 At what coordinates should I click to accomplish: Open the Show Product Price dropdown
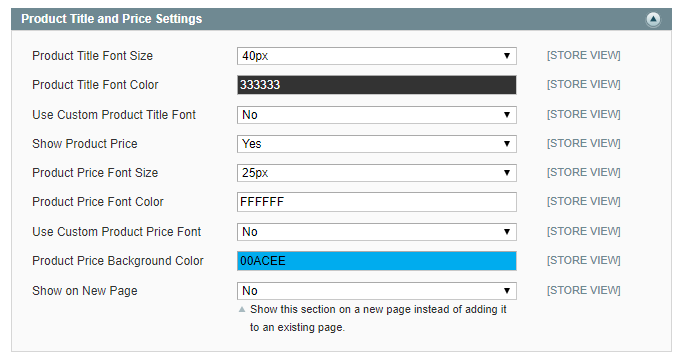pos(376,144)
